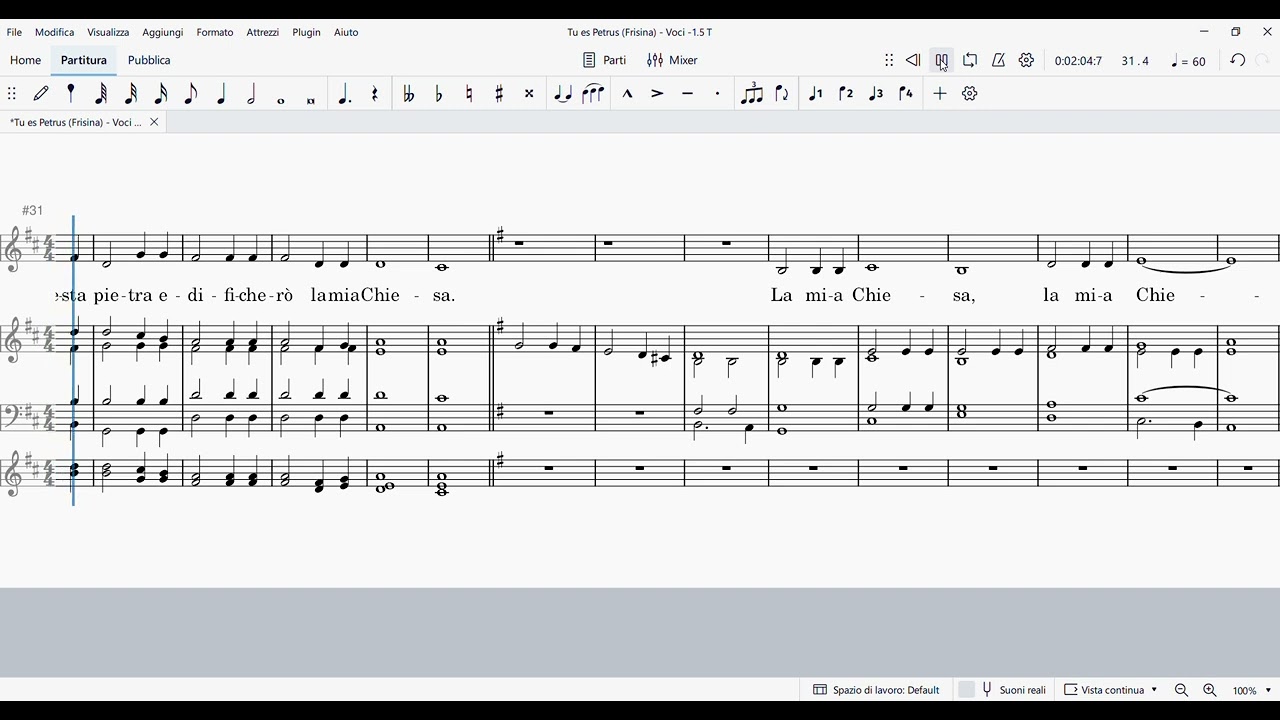The image size is (1280, 720).
Task: Add accent articulation
Action: (x=657, y=94)
